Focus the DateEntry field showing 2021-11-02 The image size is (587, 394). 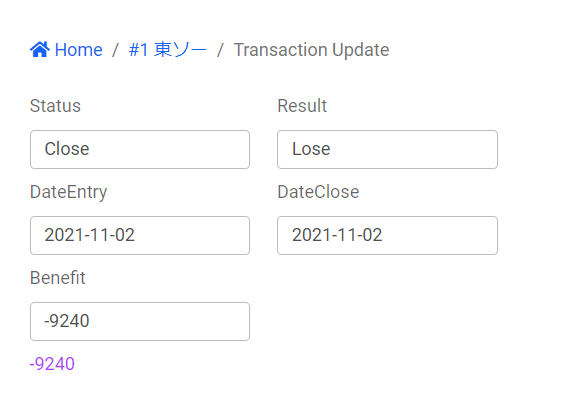pos(140,236)
